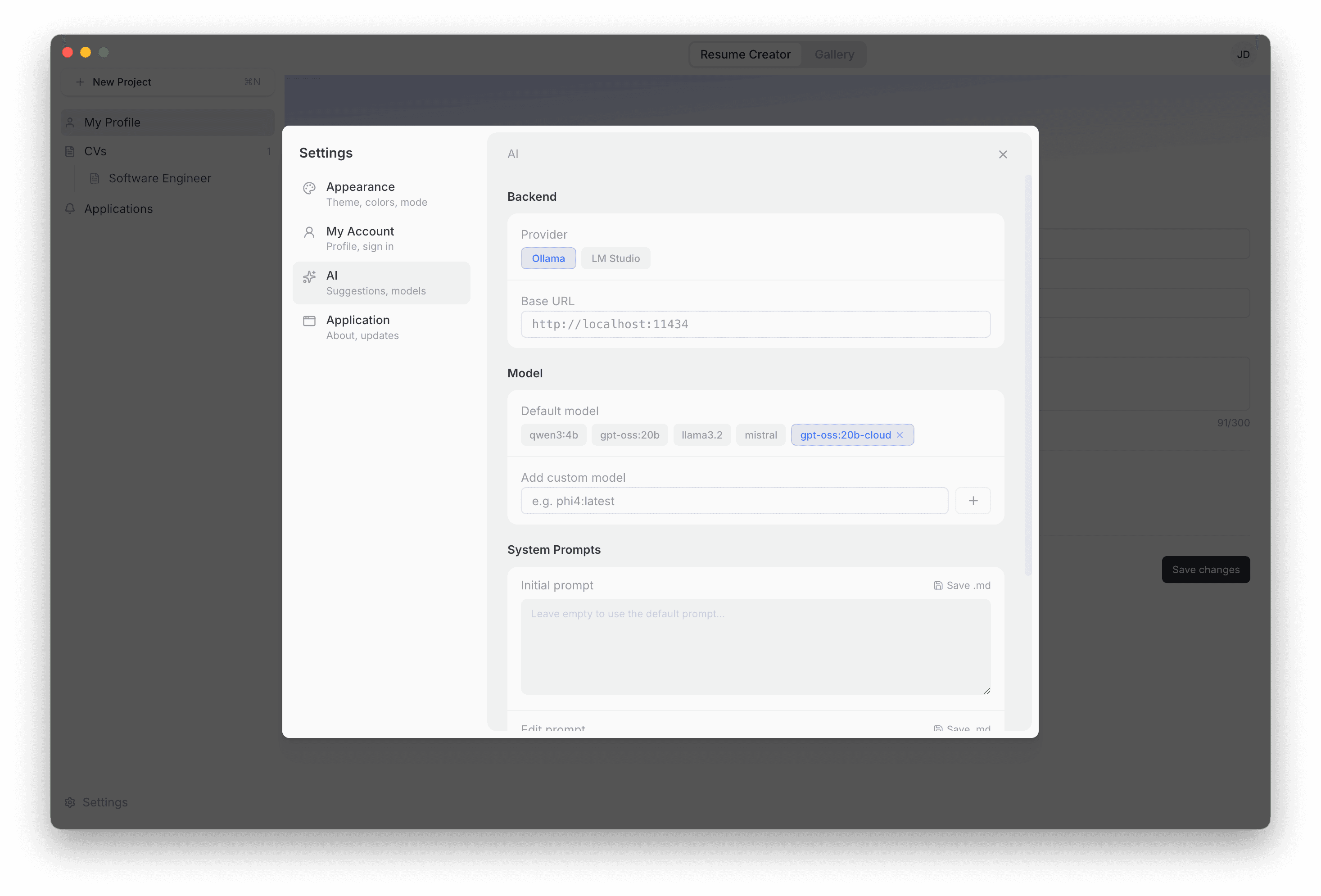This screenshot has height=896, width=1321.
Task: Select the AI sparkles icon in Settings
Action: [x=309, y=277]
